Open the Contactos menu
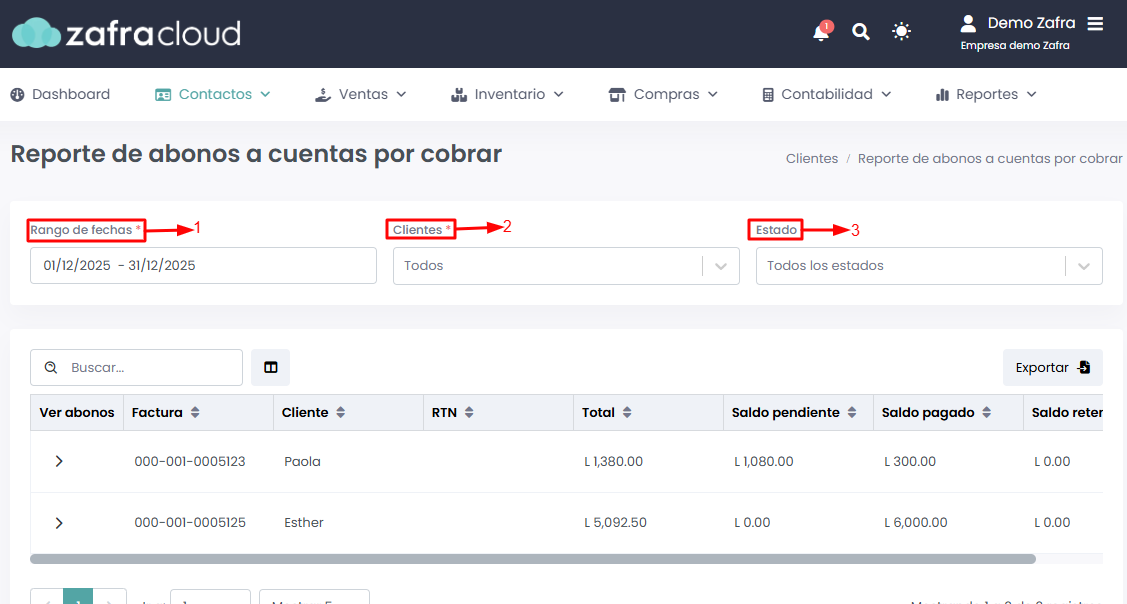 tap(213, 94)
